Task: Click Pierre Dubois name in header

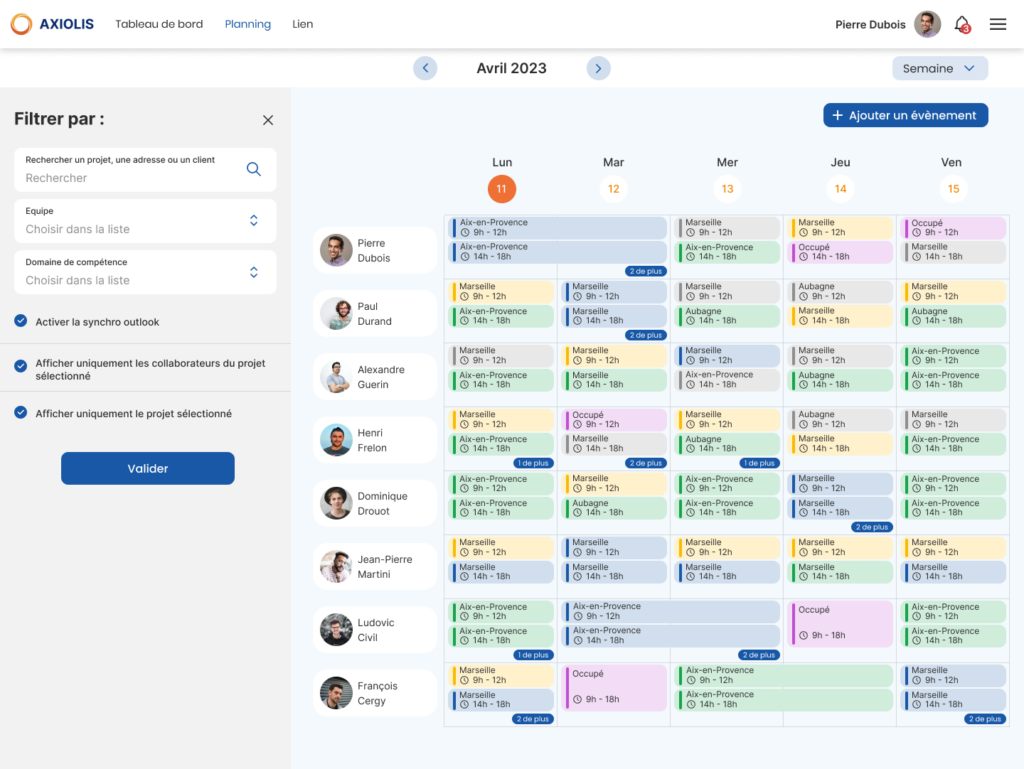Action: point(870,25)
